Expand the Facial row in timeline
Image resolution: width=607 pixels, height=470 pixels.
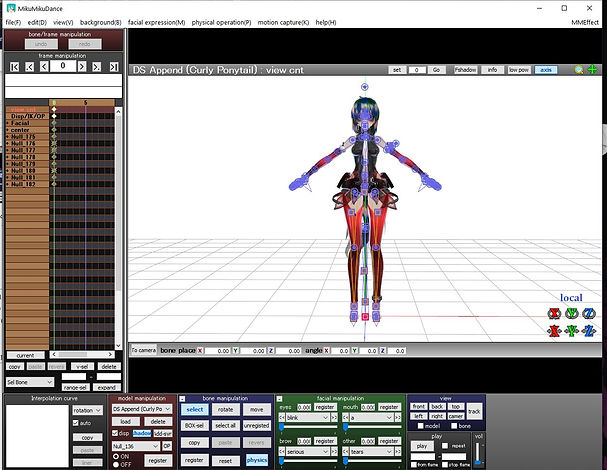coord(8,123)
